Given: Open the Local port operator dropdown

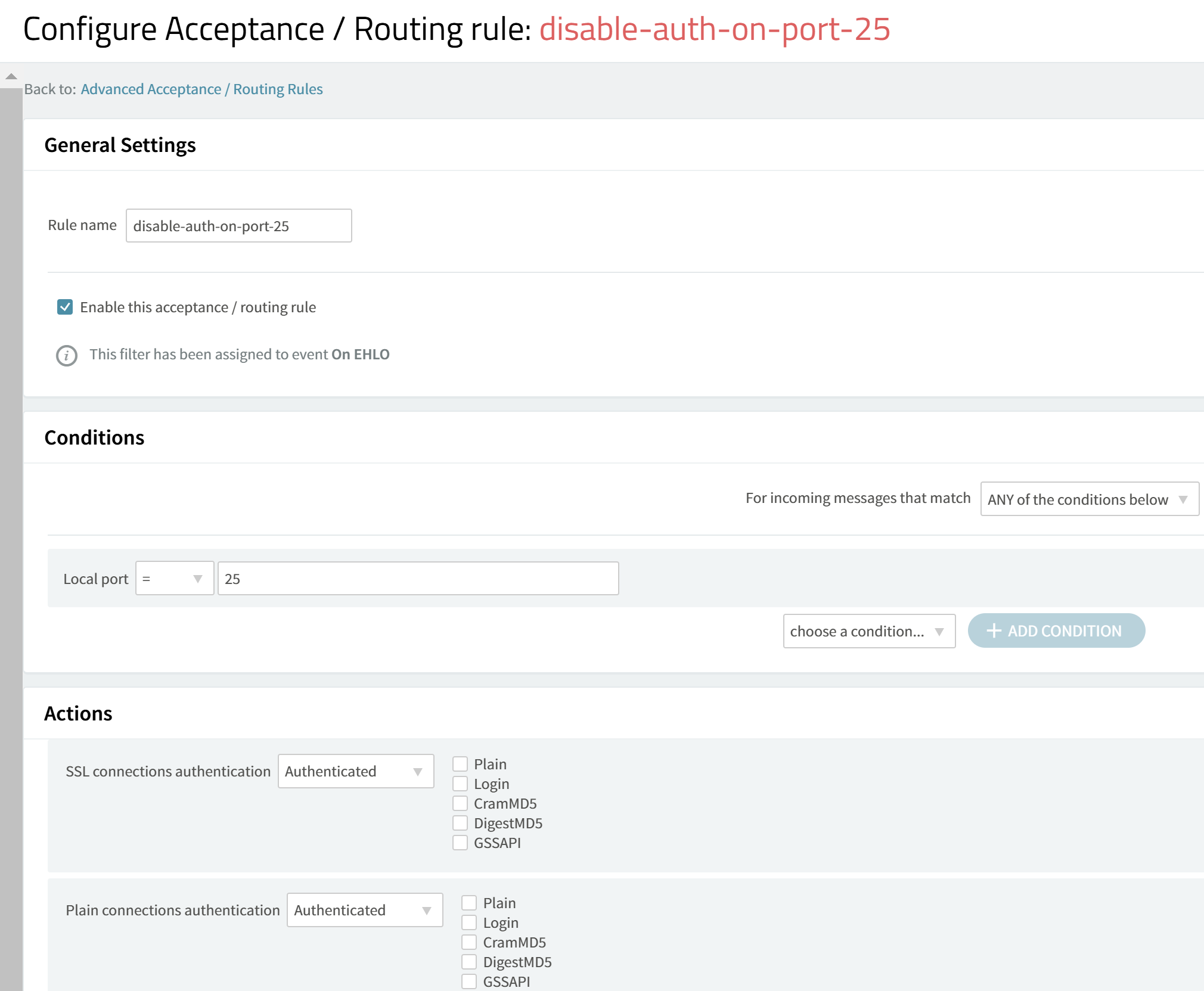Looking at the screenshot, I should point(175,578).
